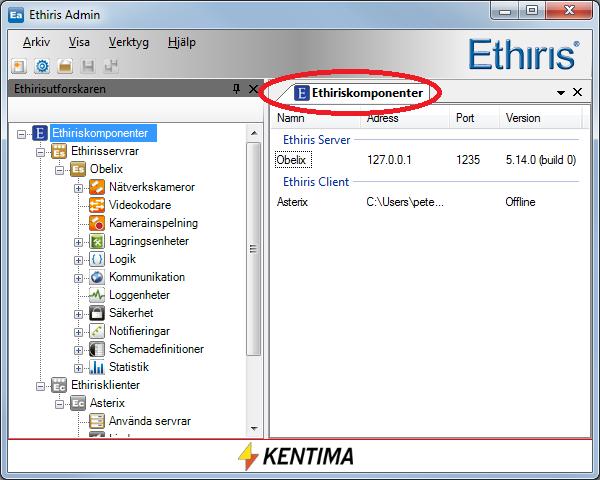The image size is (600, 480).
Task: Select the Obelix row in the list
Action: click(427, 160)
